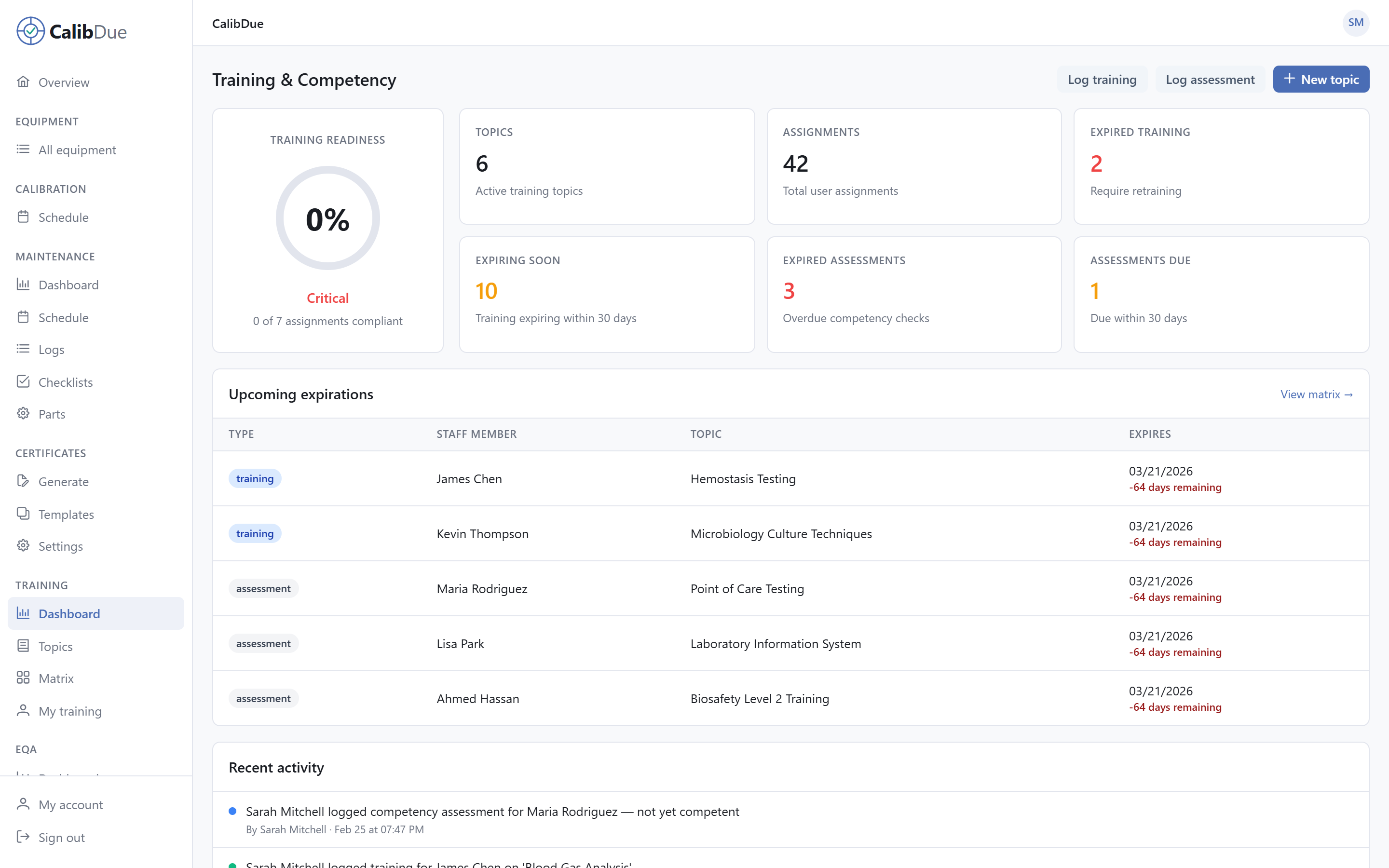Click the EXPIRES column header
This screenshot has height=868, width=1389.
1150,434
